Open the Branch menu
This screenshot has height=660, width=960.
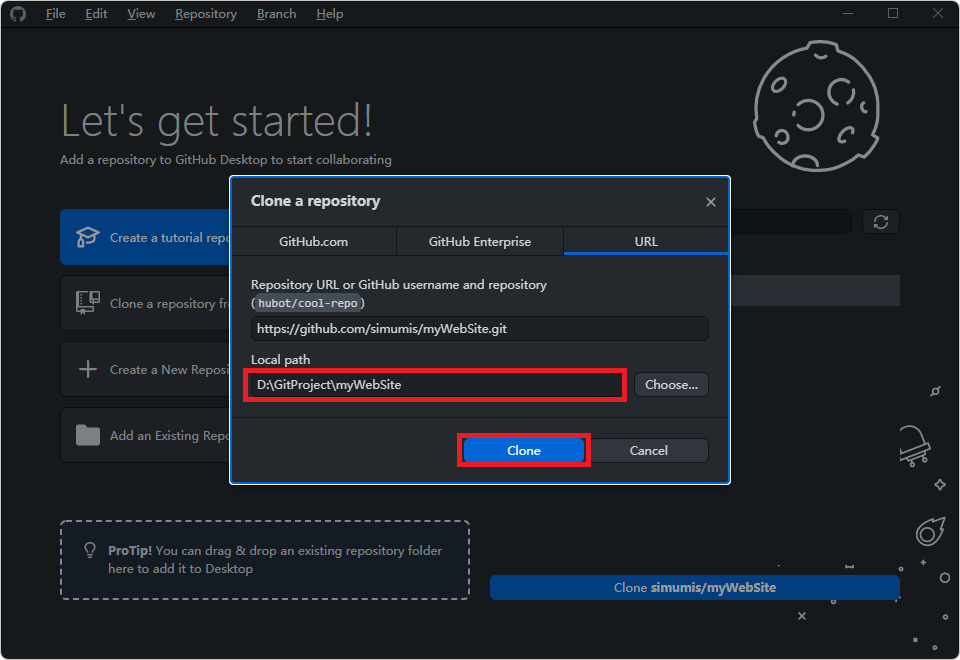pyautogui.click(x=276, y=14)
